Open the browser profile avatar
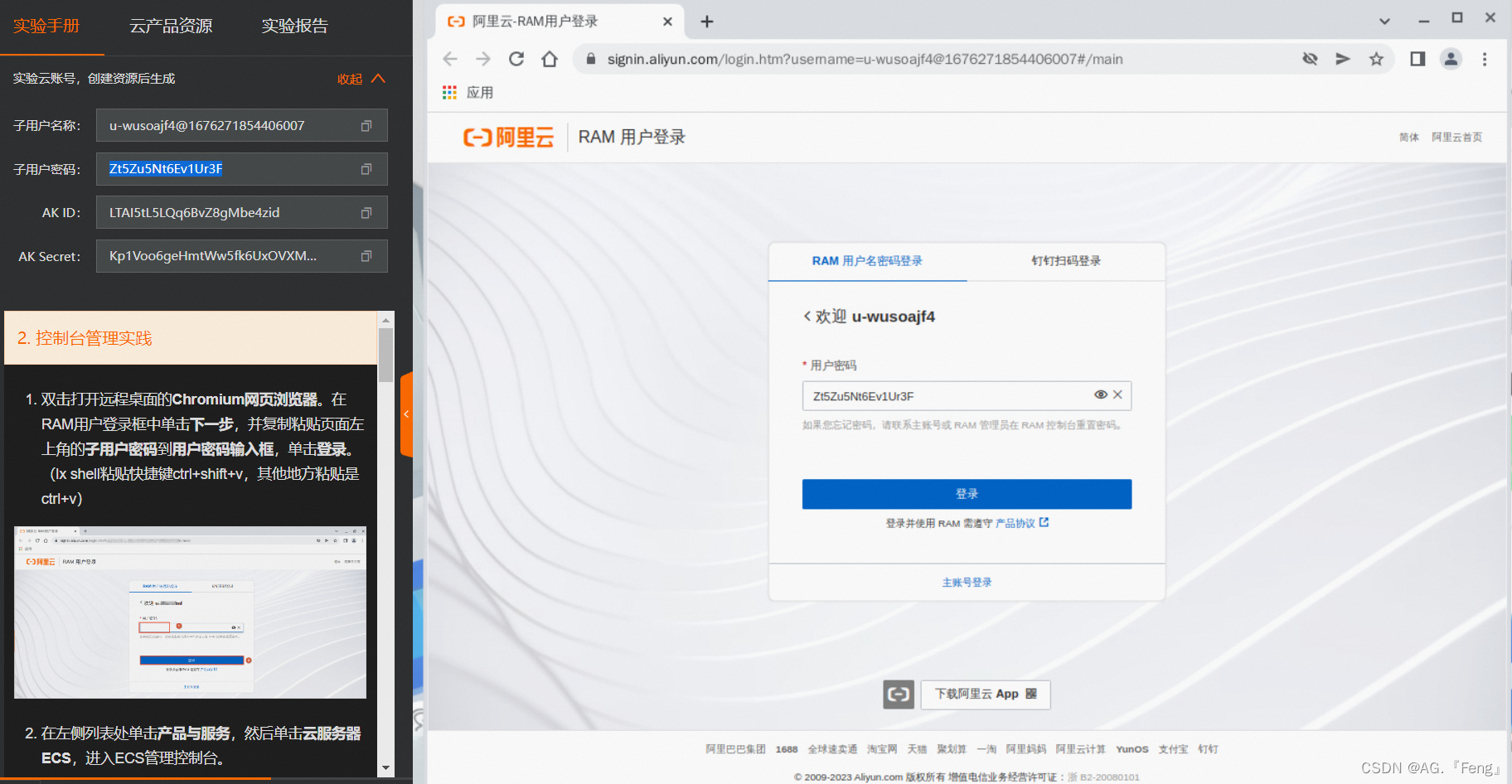The width and height of the screenshot is (1512, 784). pyautogui.click(x=1451, y=59)
